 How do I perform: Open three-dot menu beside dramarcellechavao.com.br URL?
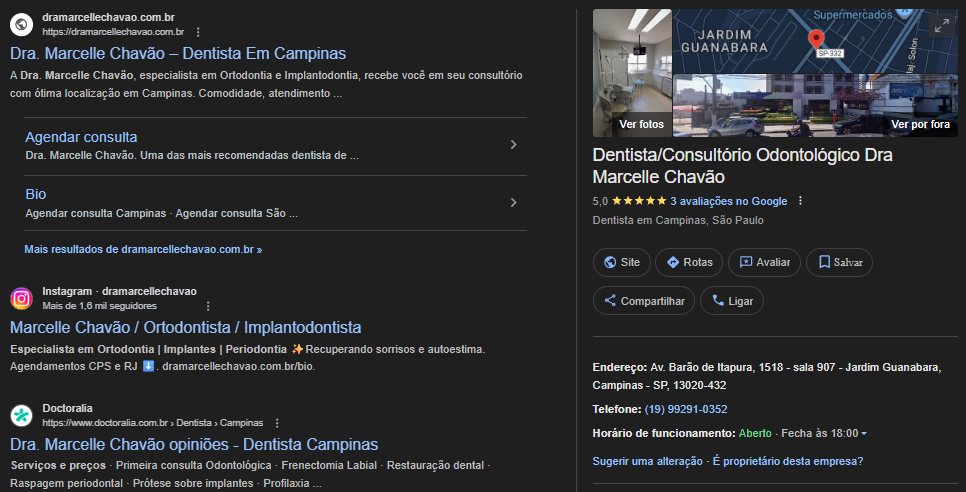pos(199,32)
